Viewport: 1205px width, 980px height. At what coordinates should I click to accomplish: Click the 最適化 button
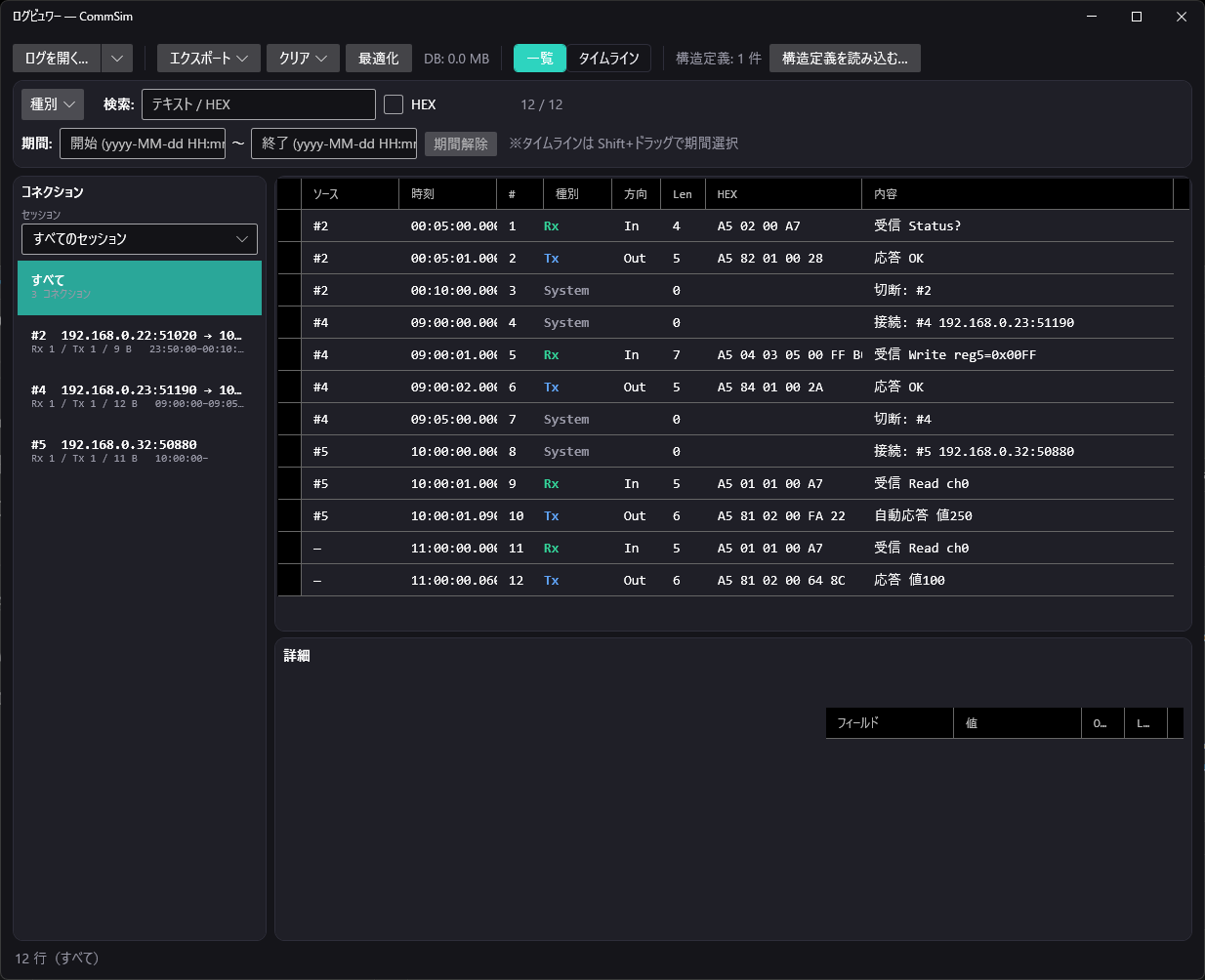pos(379,59)
